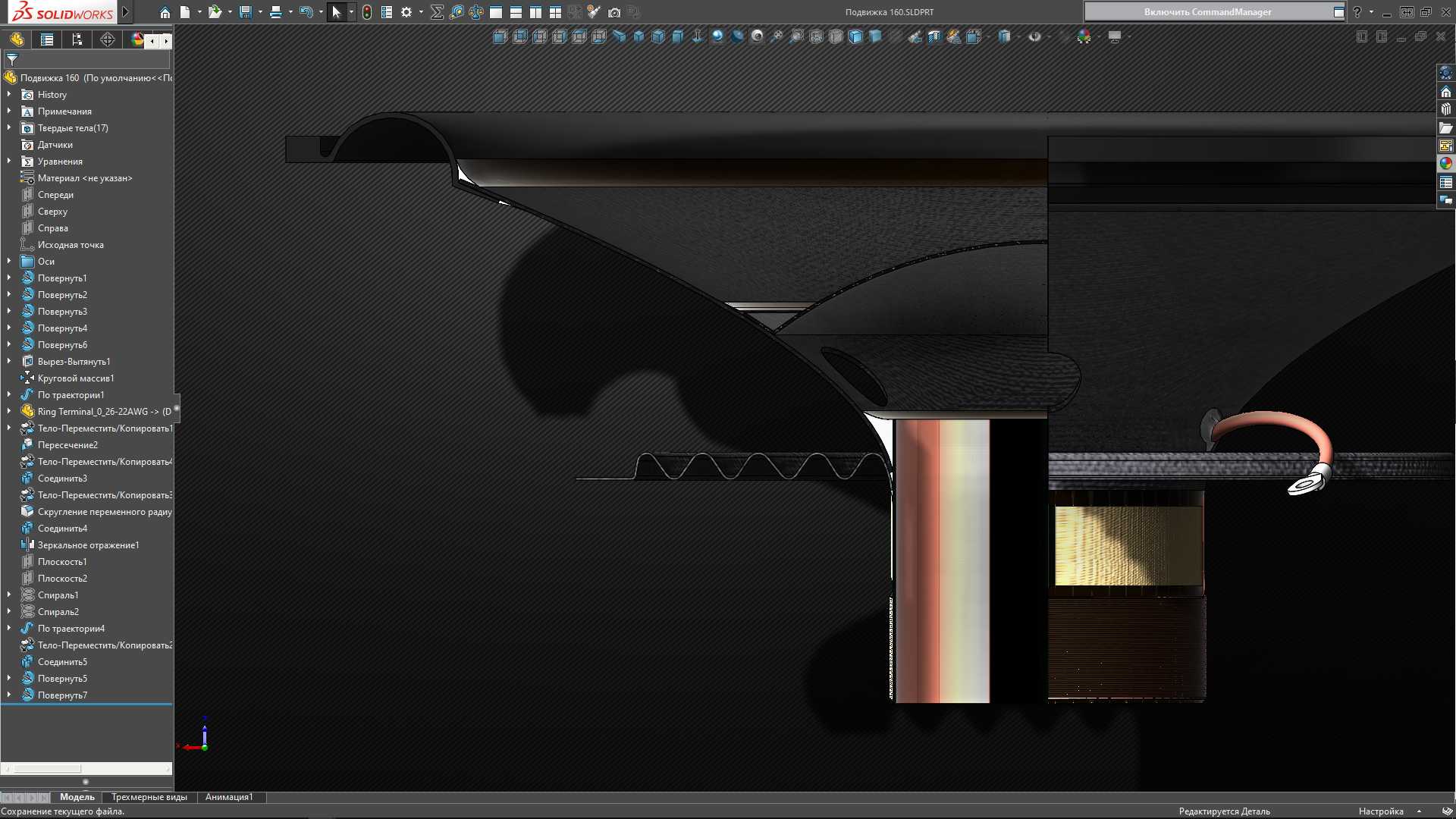Open File Explorer in task pane
Image resolution: width=1456 pixels, height=819 pixels.
1446,127
